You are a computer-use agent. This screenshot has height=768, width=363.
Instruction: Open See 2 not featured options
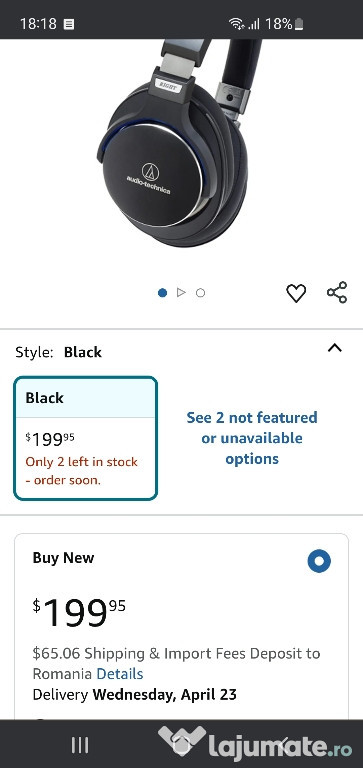point(252,438)
